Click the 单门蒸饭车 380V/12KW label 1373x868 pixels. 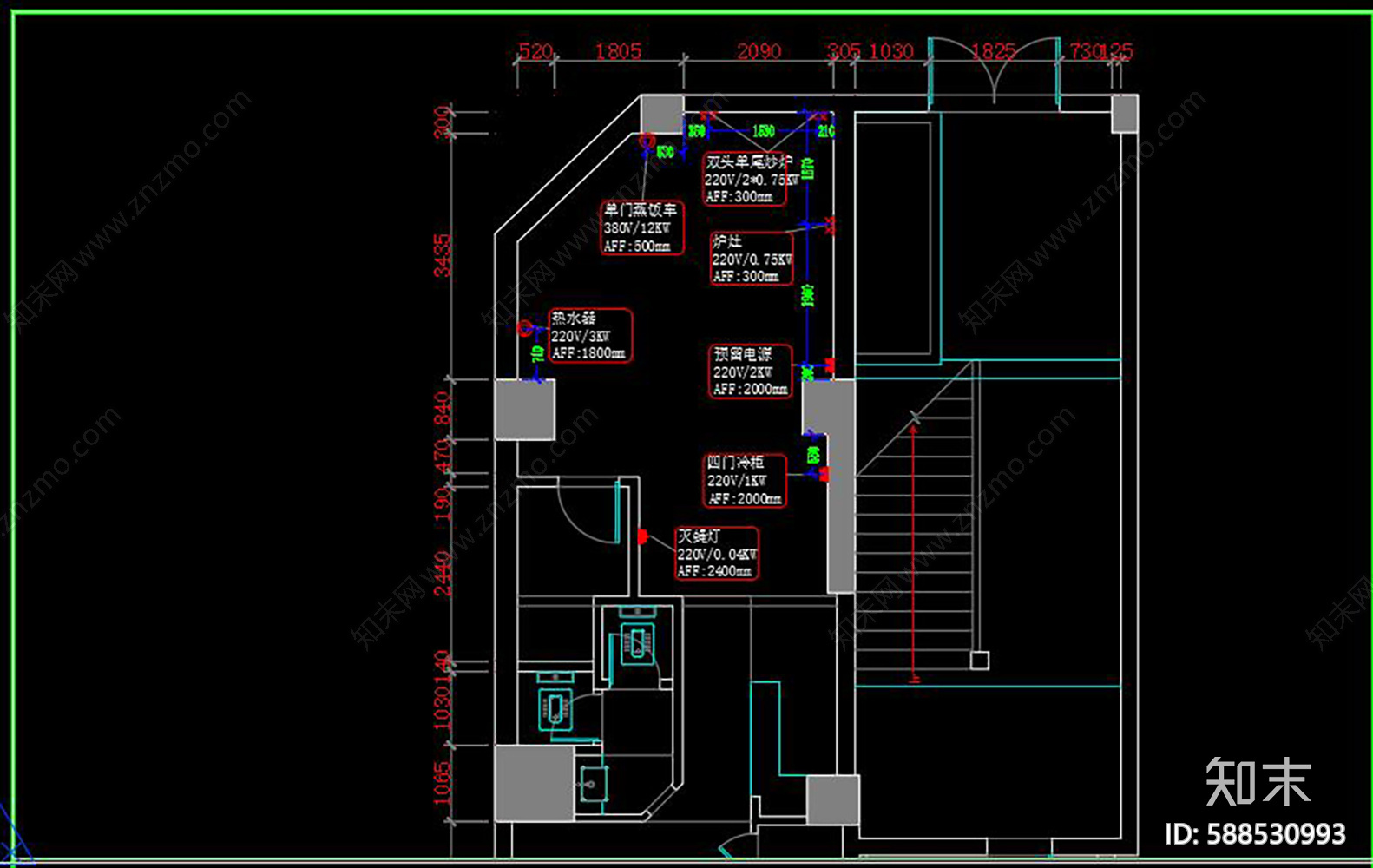pyautogui.click(x=642, y=228)
